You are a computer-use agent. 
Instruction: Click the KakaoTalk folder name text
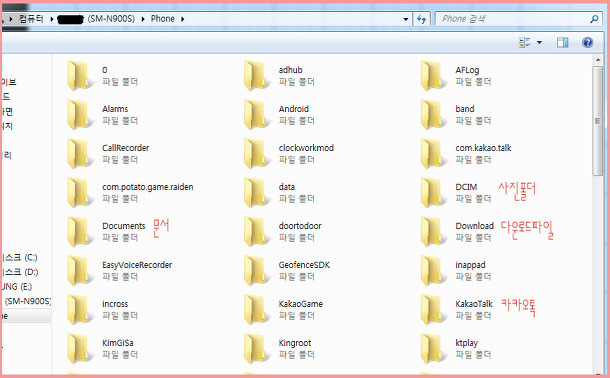(x=474, y=304)
